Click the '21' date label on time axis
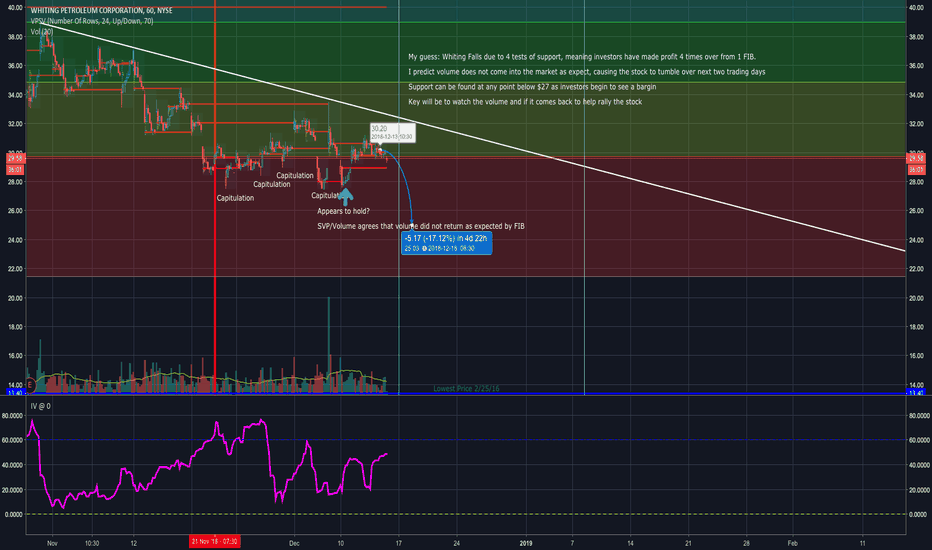The height and width of the screenshot is (550, 932). (688, 543)
